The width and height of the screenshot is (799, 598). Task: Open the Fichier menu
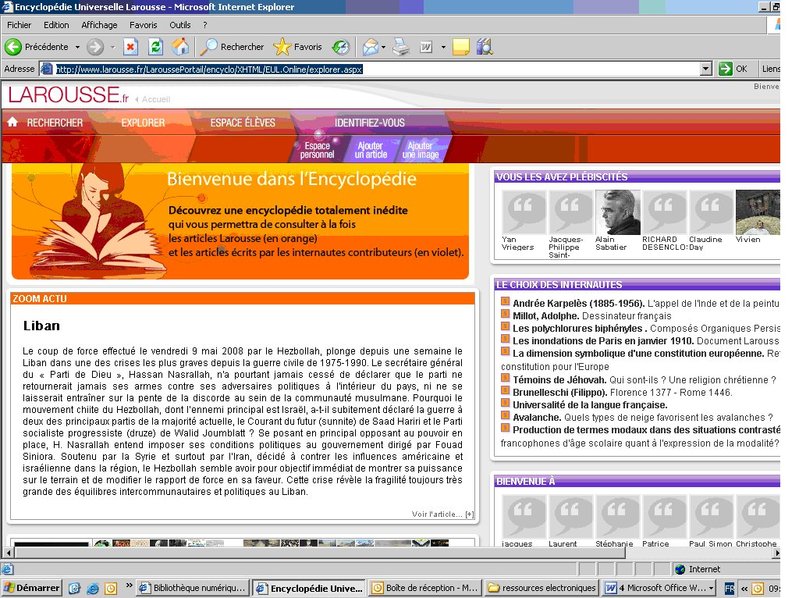(19, 25)
